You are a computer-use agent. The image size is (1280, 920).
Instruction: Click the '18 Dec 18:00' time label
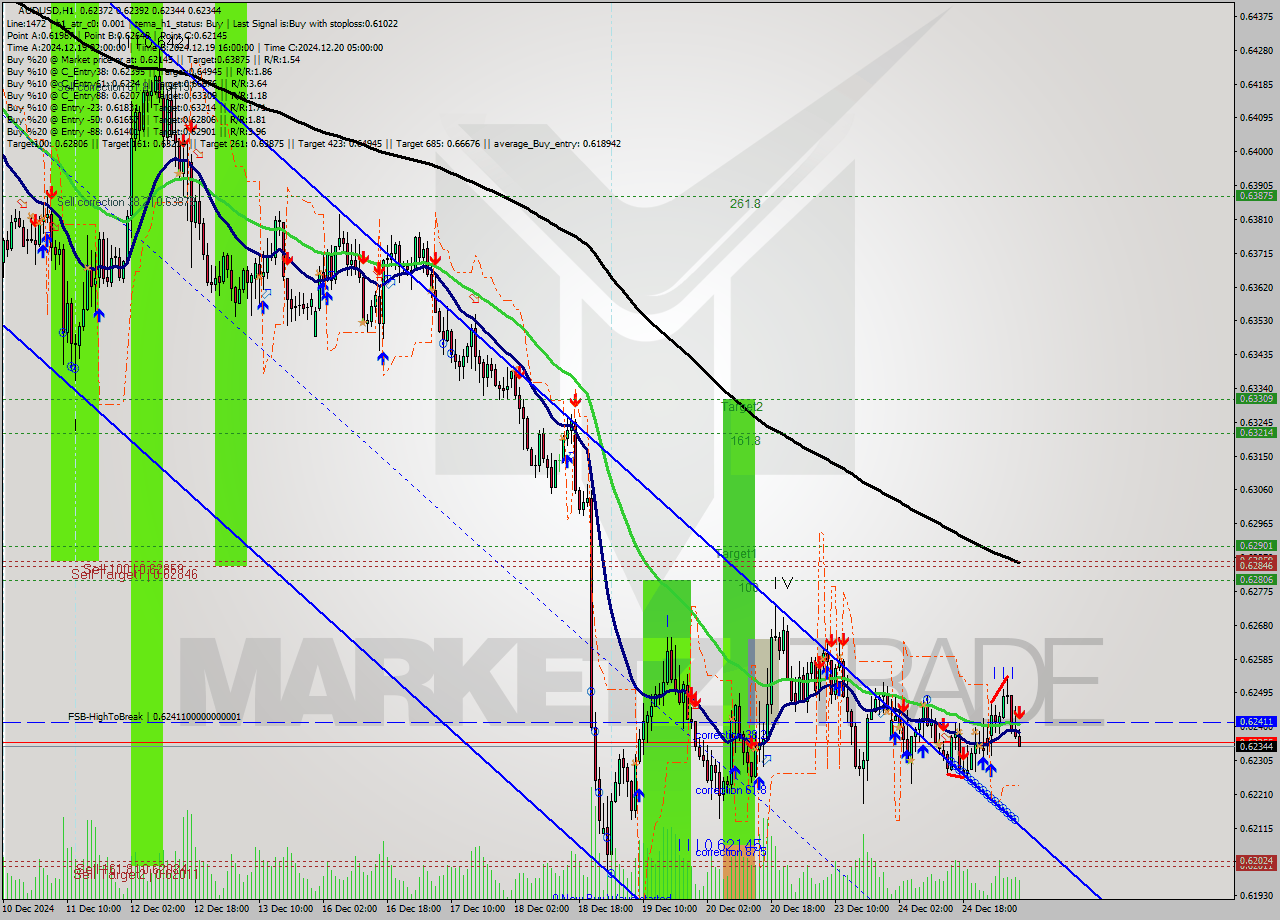605,909
